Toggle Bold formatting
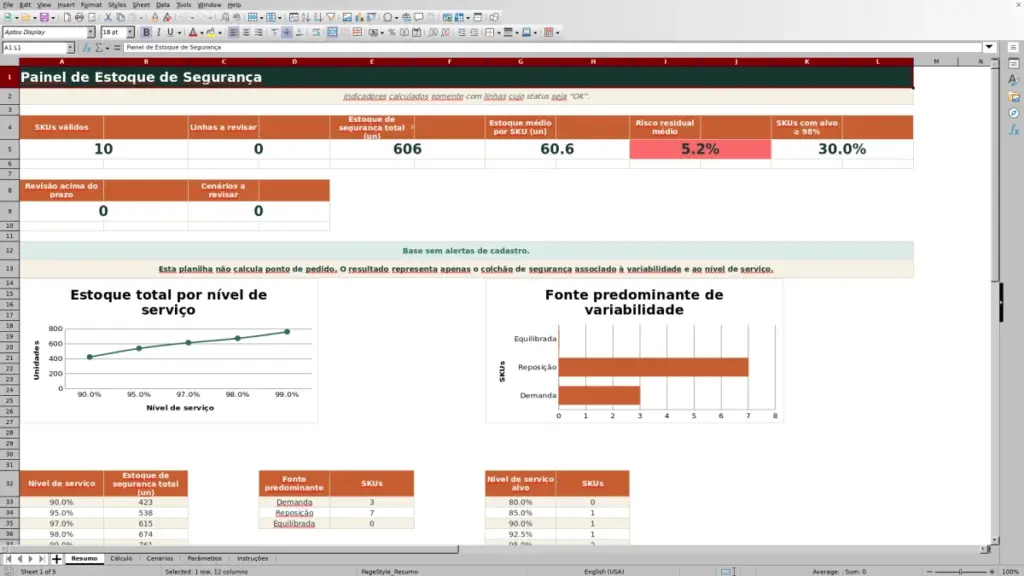The height and width of the screenshot is (576, 1024). point(146,33)
